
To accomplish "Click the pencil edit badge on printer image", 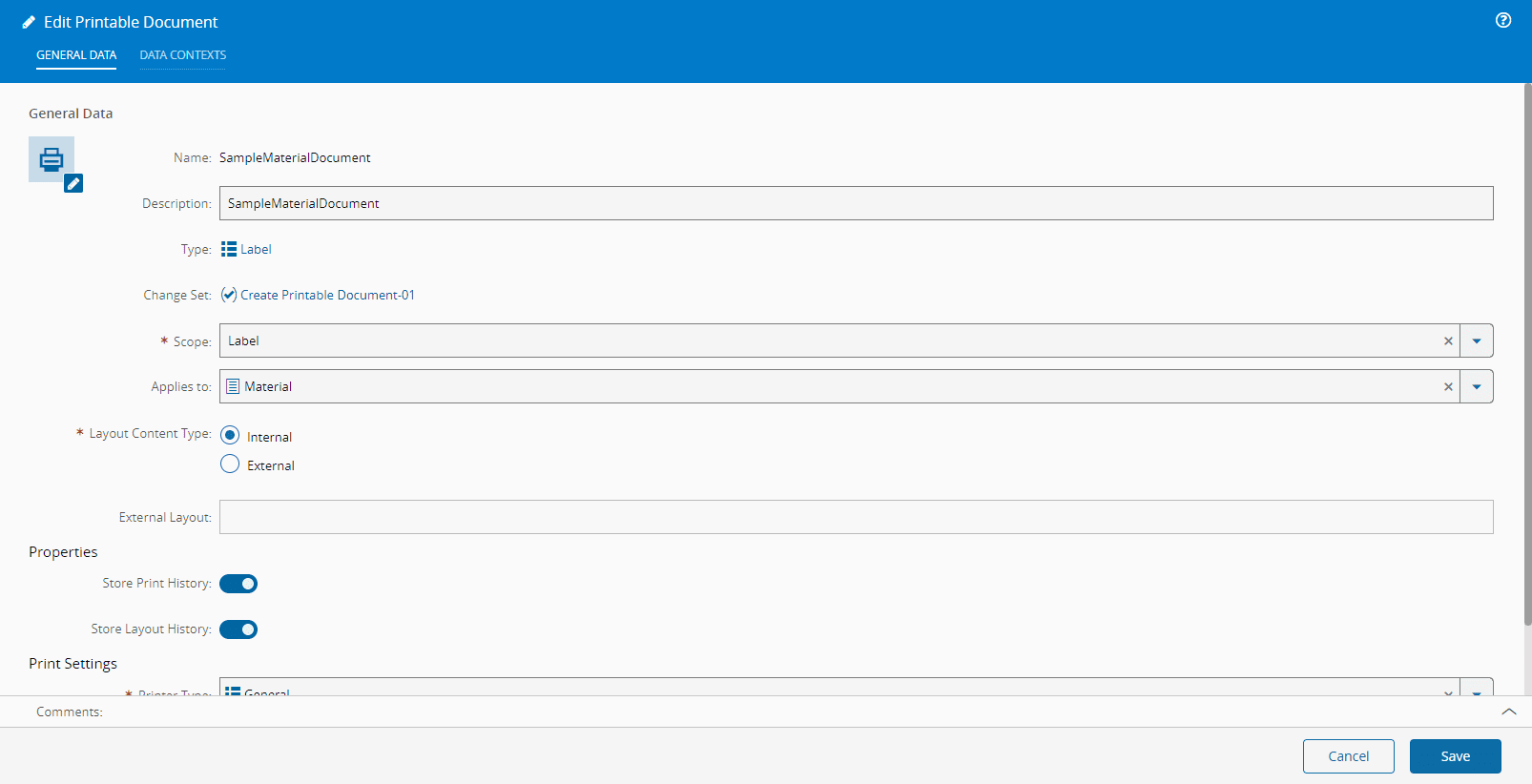I will coord(73,183).
